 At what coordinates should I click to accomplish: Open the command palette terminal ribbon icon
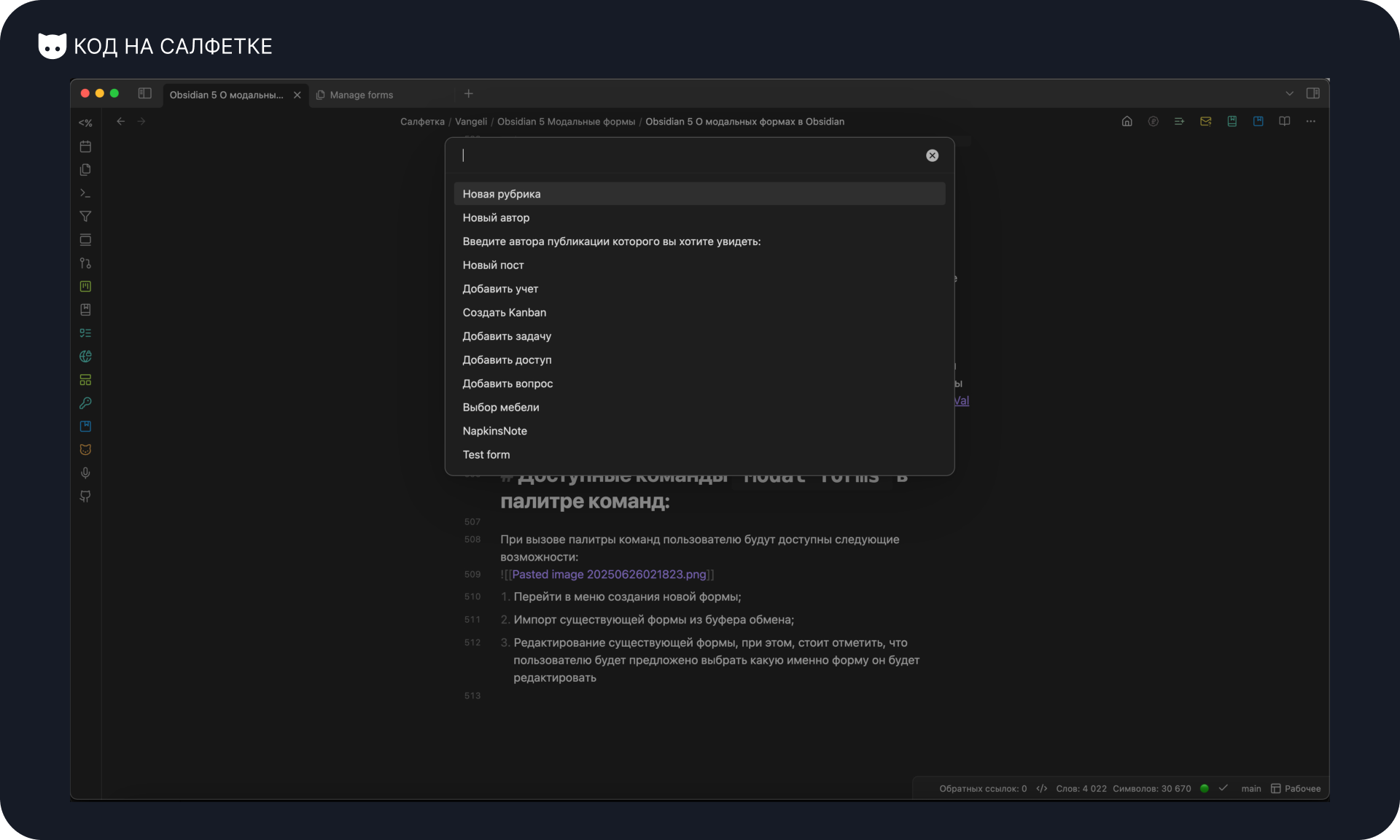coord(85,193)
